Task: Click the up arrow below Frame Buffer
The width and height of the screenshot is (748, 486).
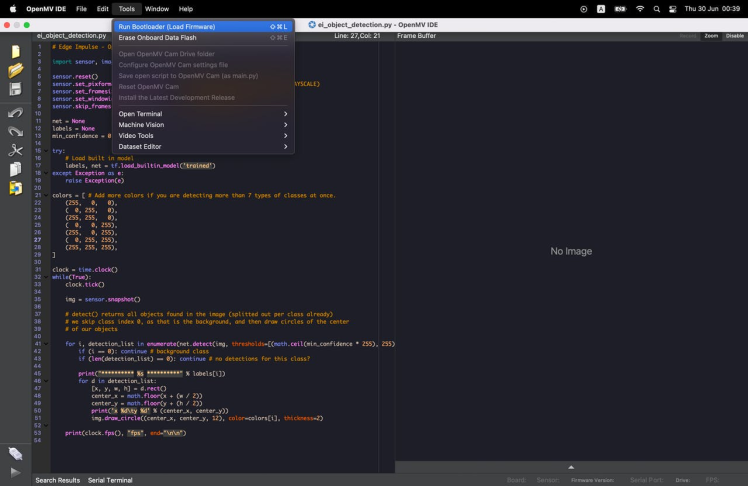Action: (571, 467)
